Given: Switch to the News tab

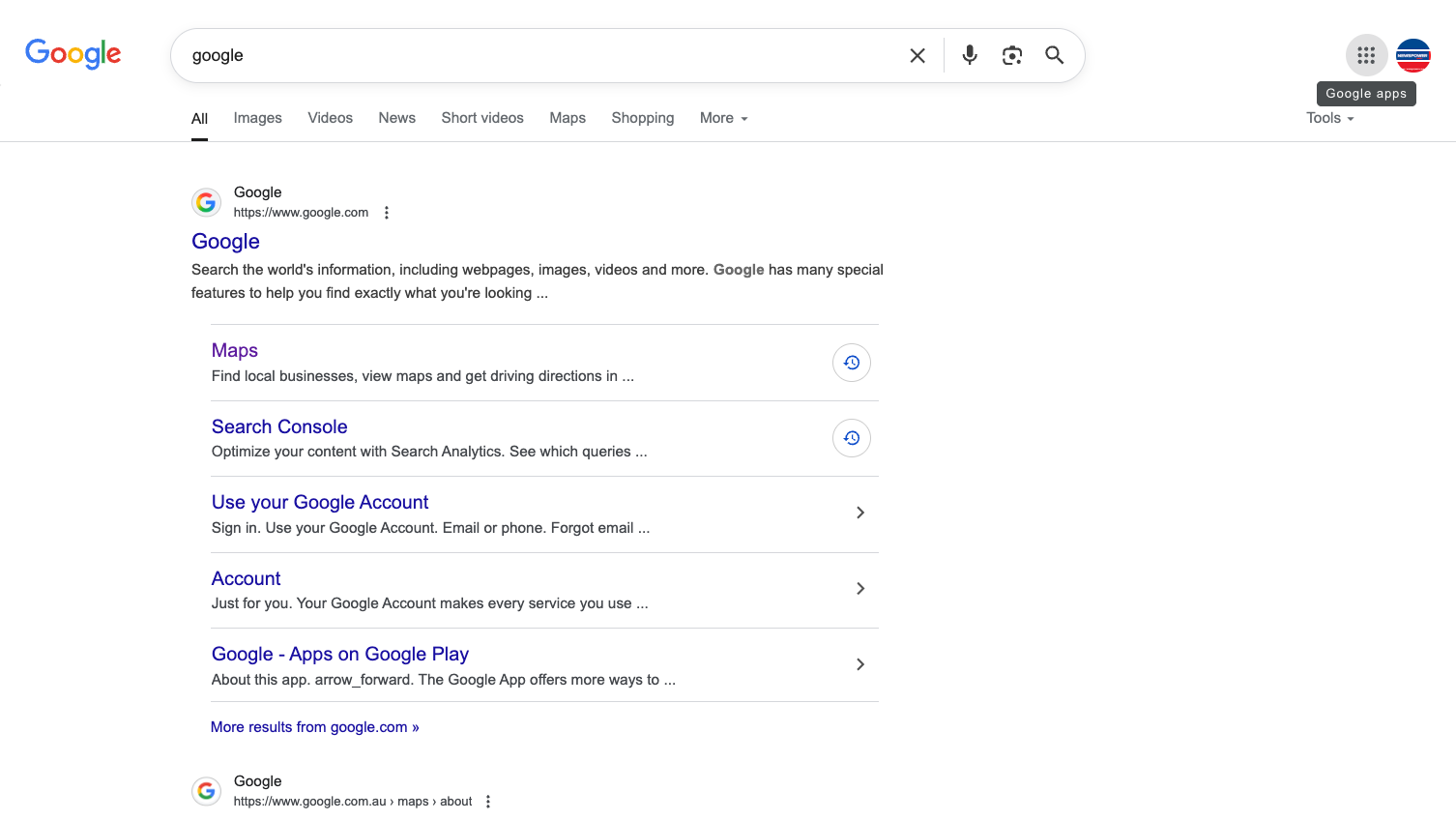Looking at the screenshot, I should [397, 118].
